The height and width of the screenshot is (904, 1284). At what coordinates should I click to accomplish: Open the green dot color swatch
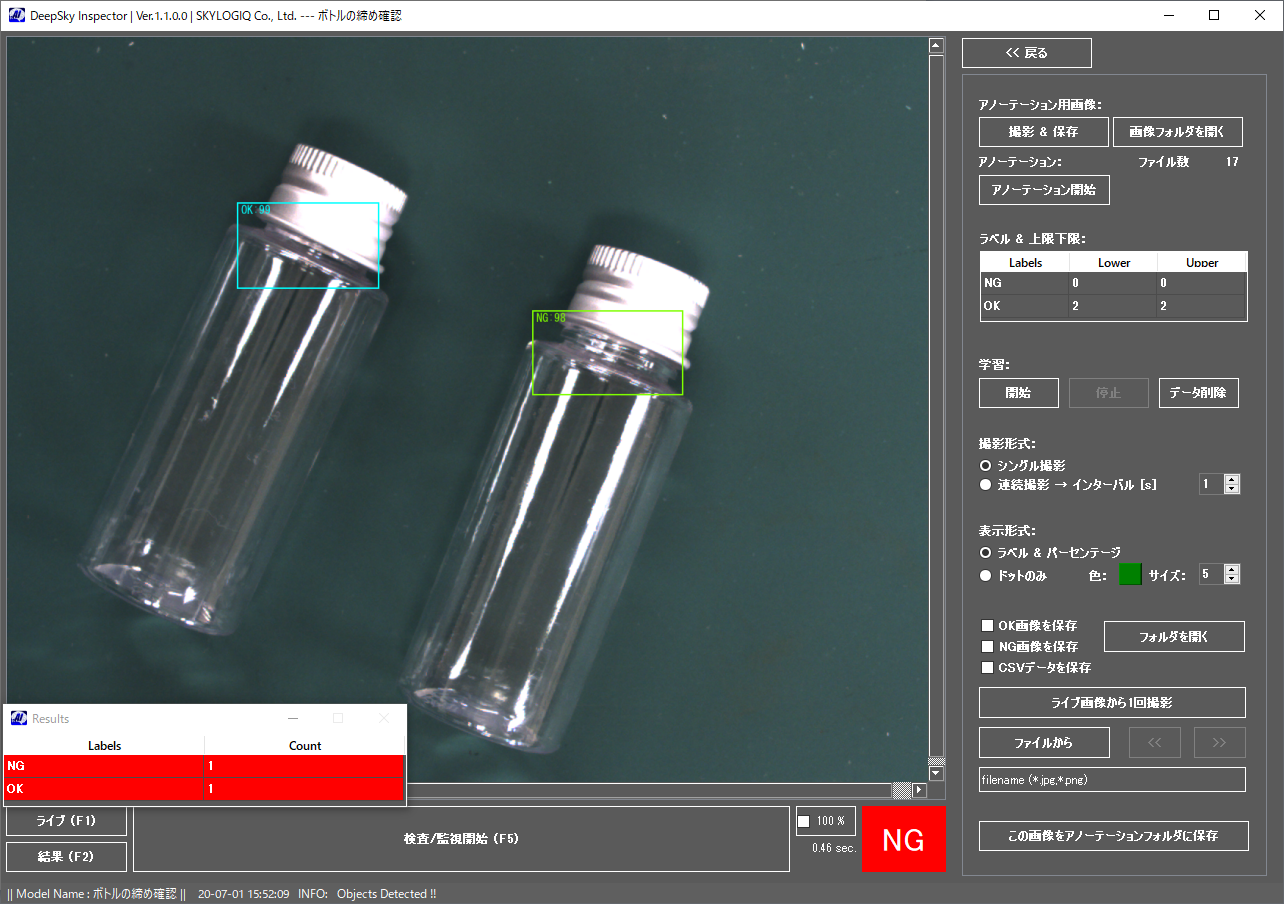[1130, 574]
